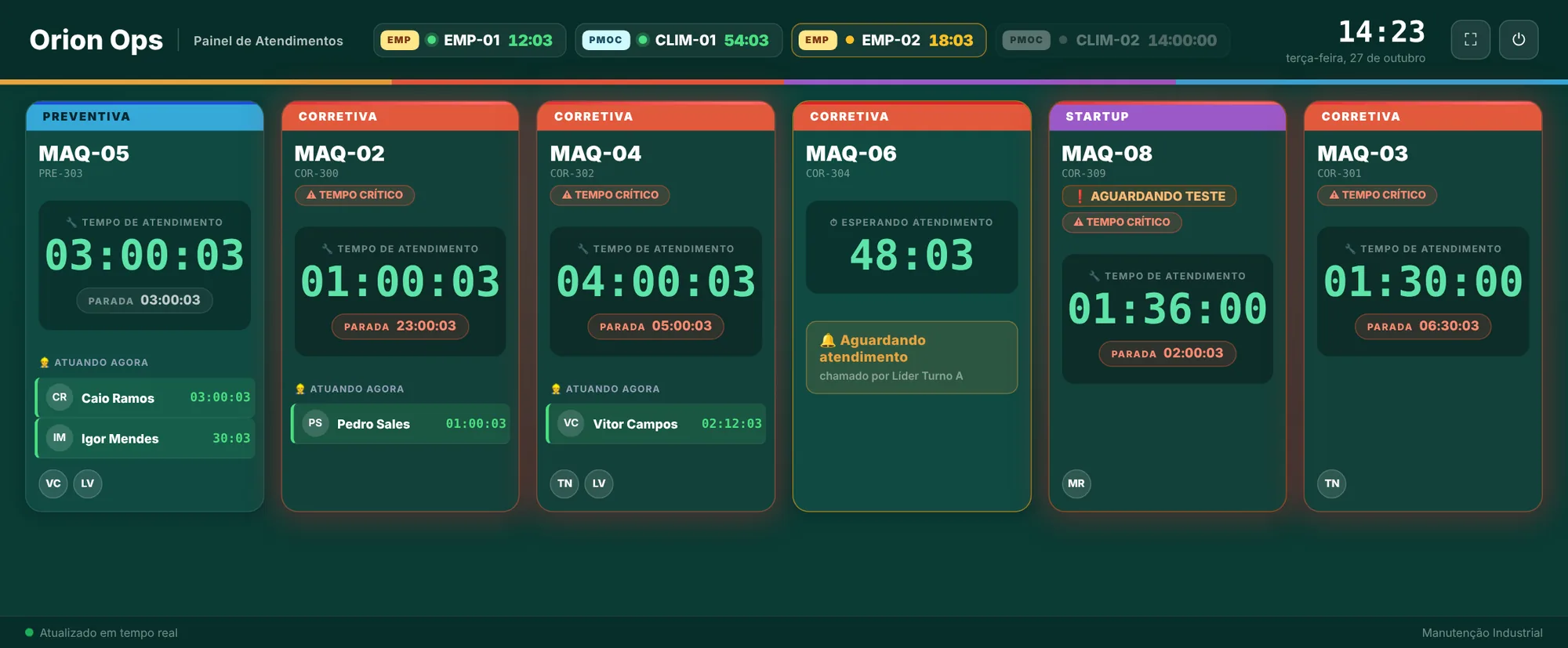Click the CORRETIVA header of MAQ-03

[1423, 116]
